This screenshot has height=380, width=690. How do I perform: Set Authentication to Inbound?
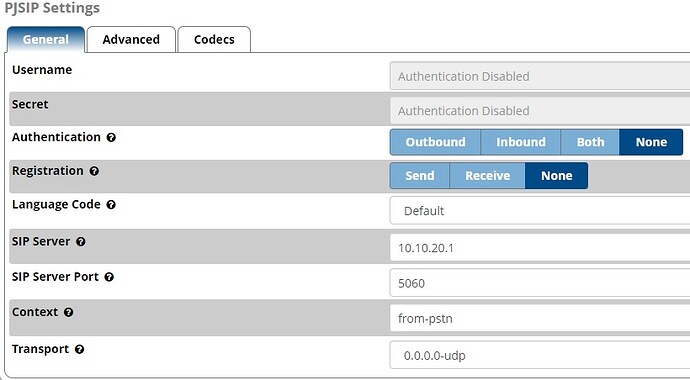(521, 142)
